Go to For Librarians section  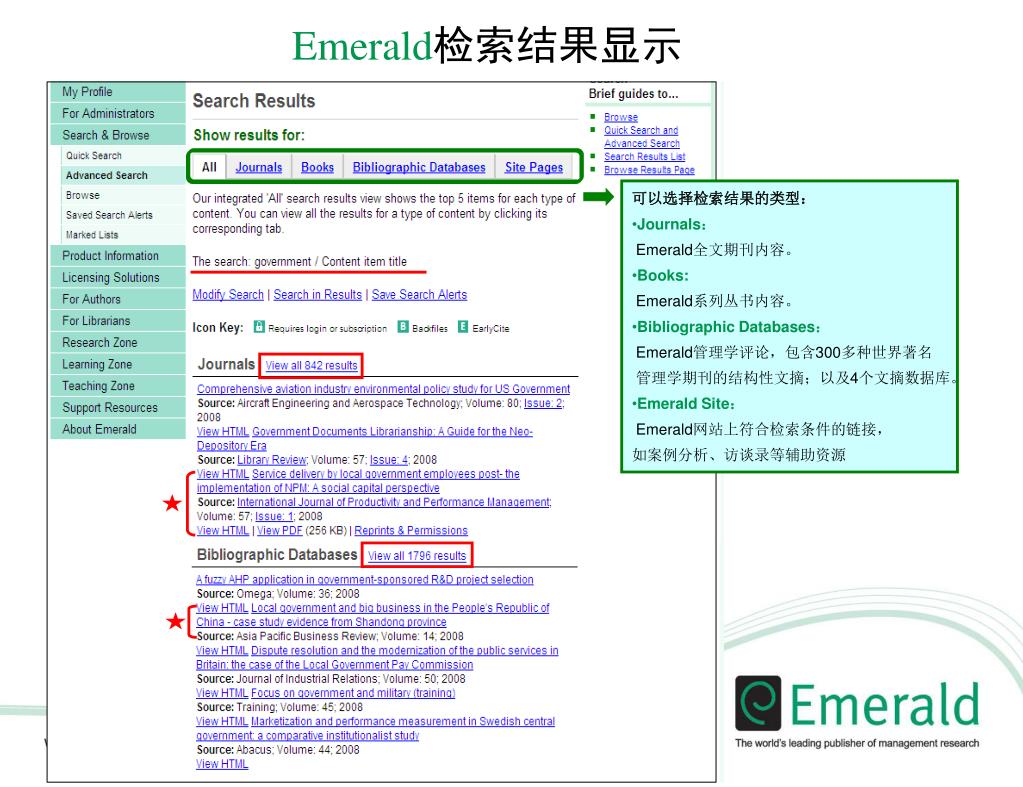click(118, 320)
